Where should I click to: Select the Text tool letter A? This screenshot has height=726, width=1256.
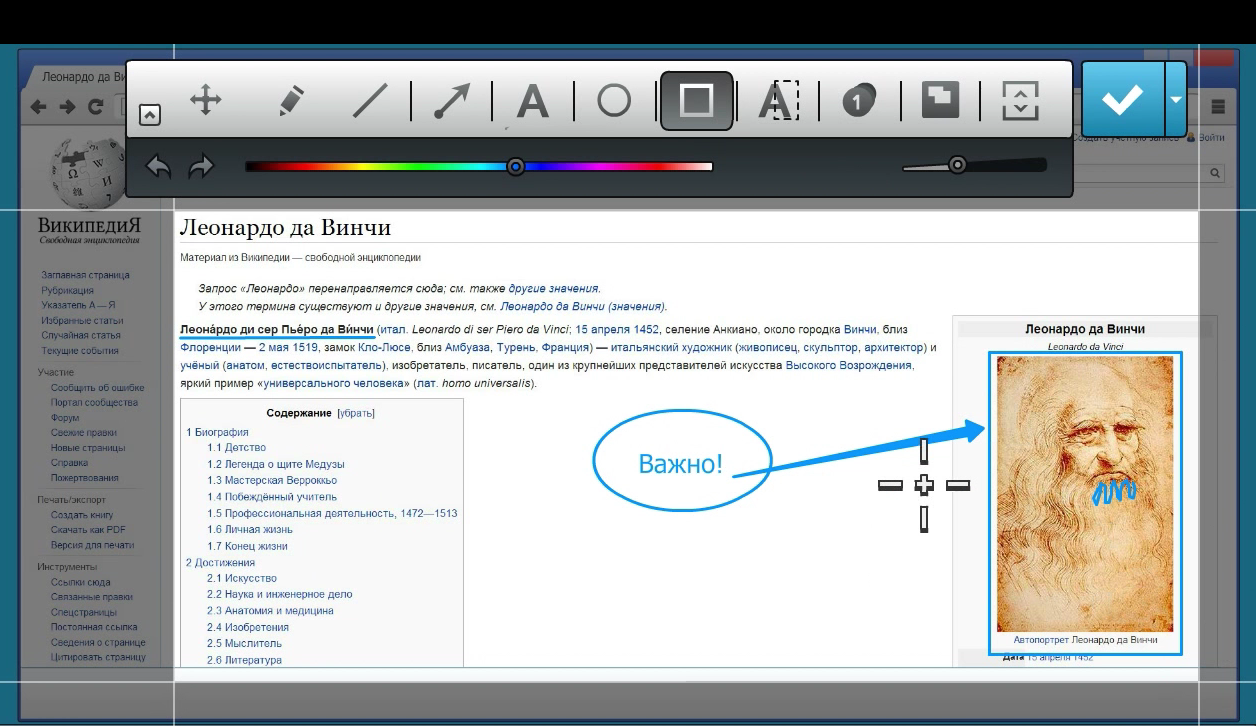click(x=532, y=101)
